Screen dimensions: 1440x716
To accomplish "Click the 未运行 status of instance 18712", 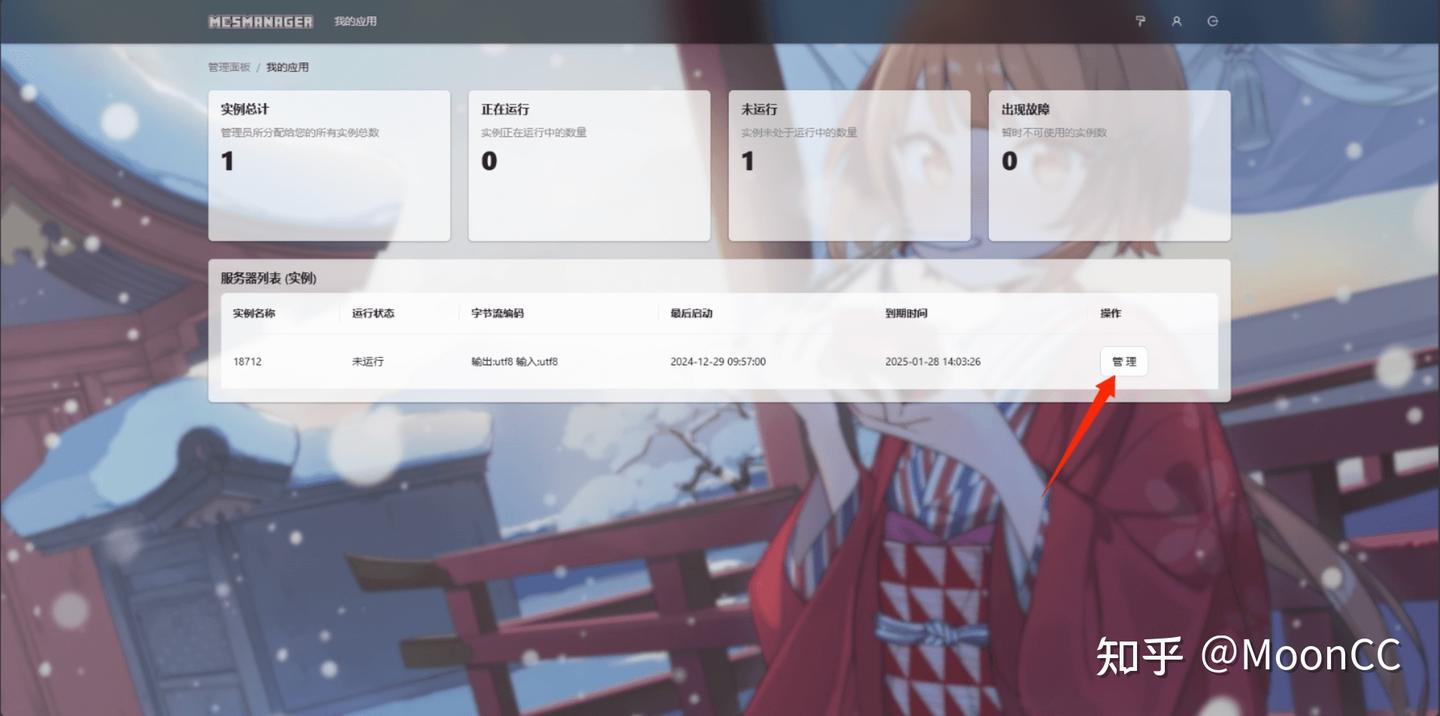I will tap(368, 361).
